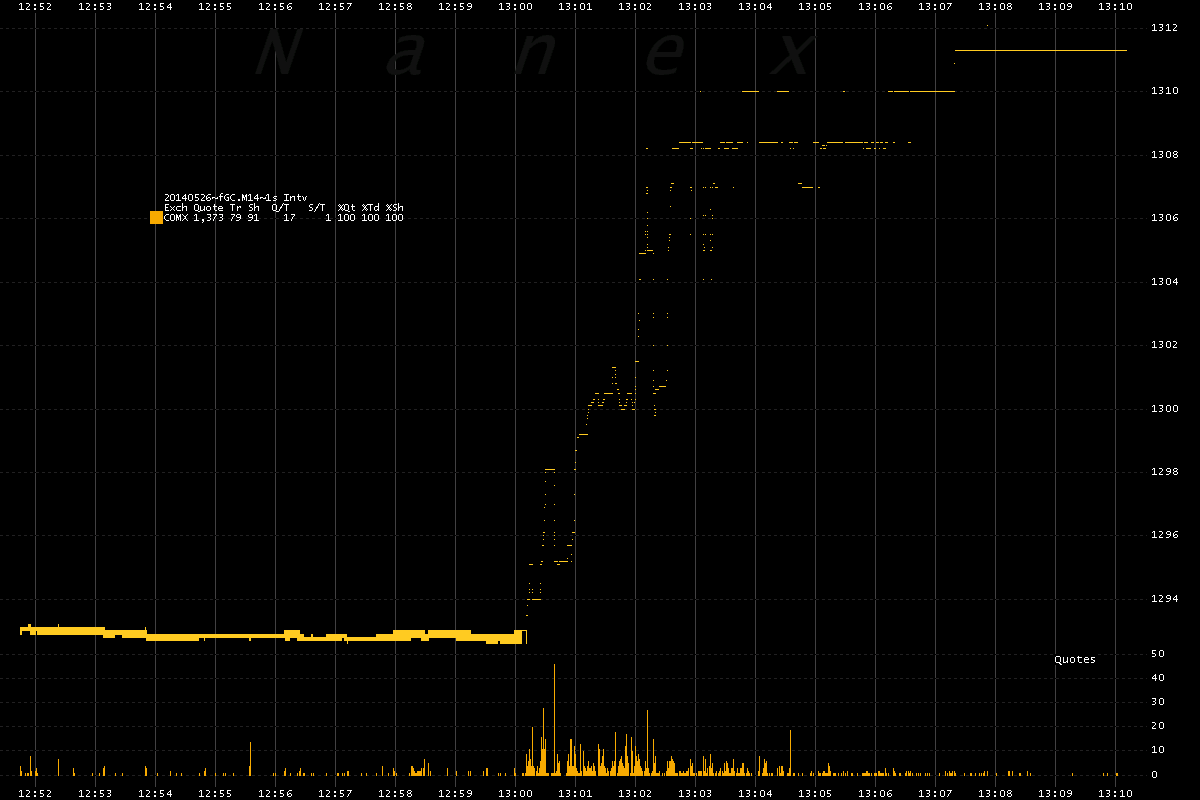Click the quote count value '1,373'
The height and width of the screenshot is (800, 1200).
(x=208, y=217)
